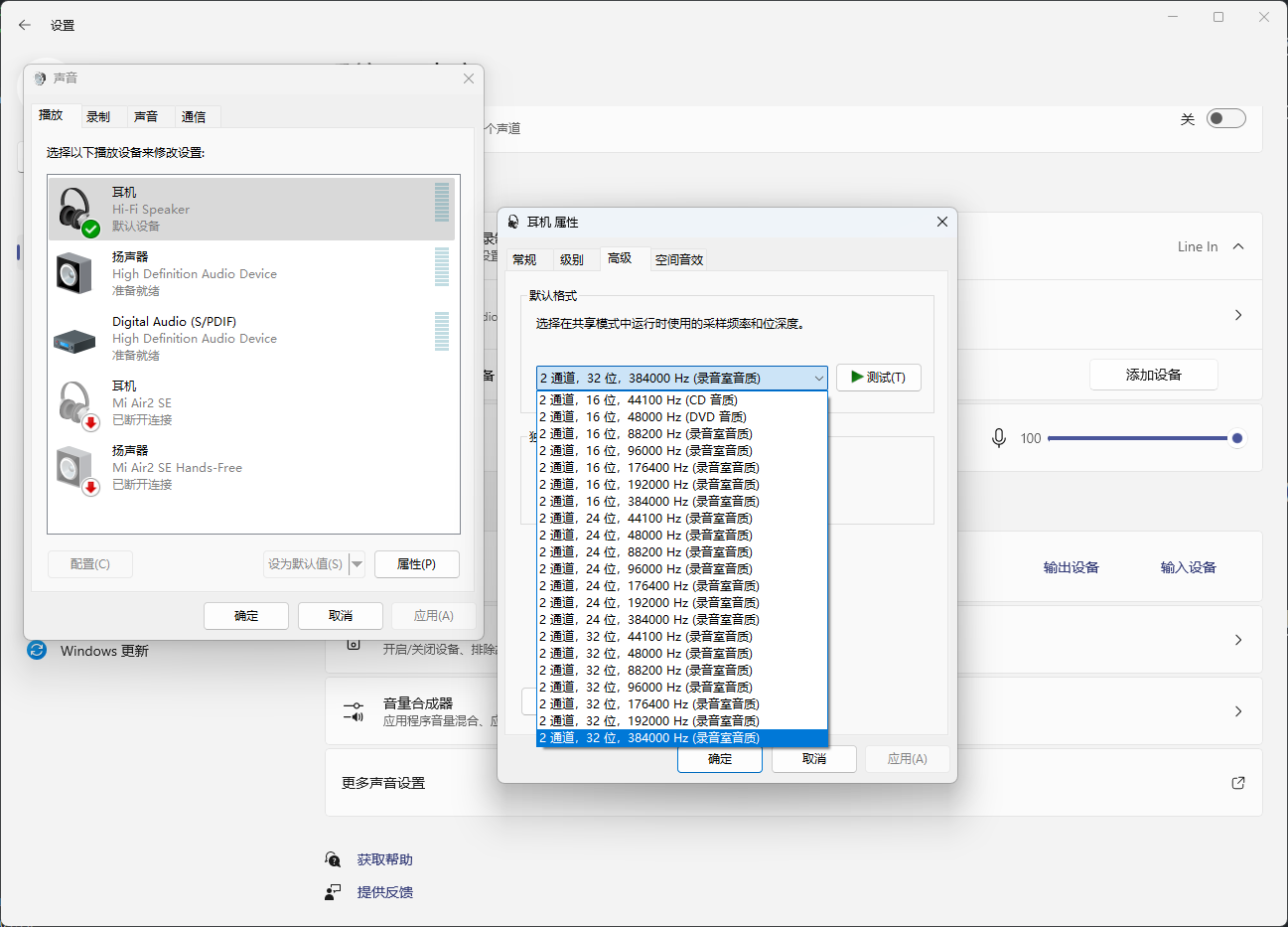This screenshot has width=1288, height=927.
Task: Click the 测试(T) button
Action: [x=878, y=378]
